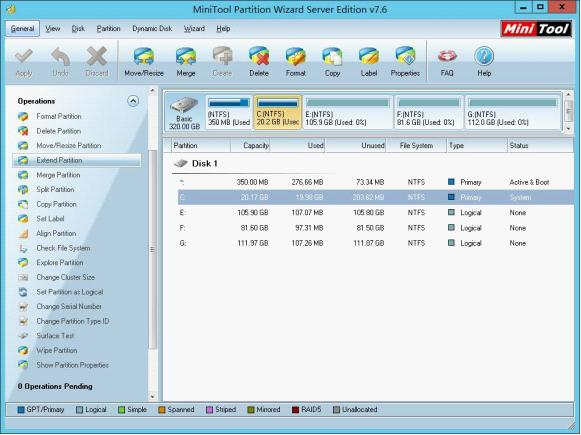The height and width of the screenshot is (435, 581).
Task: Click the Apply toolbar icon
Action: click(x=24, y=62)
